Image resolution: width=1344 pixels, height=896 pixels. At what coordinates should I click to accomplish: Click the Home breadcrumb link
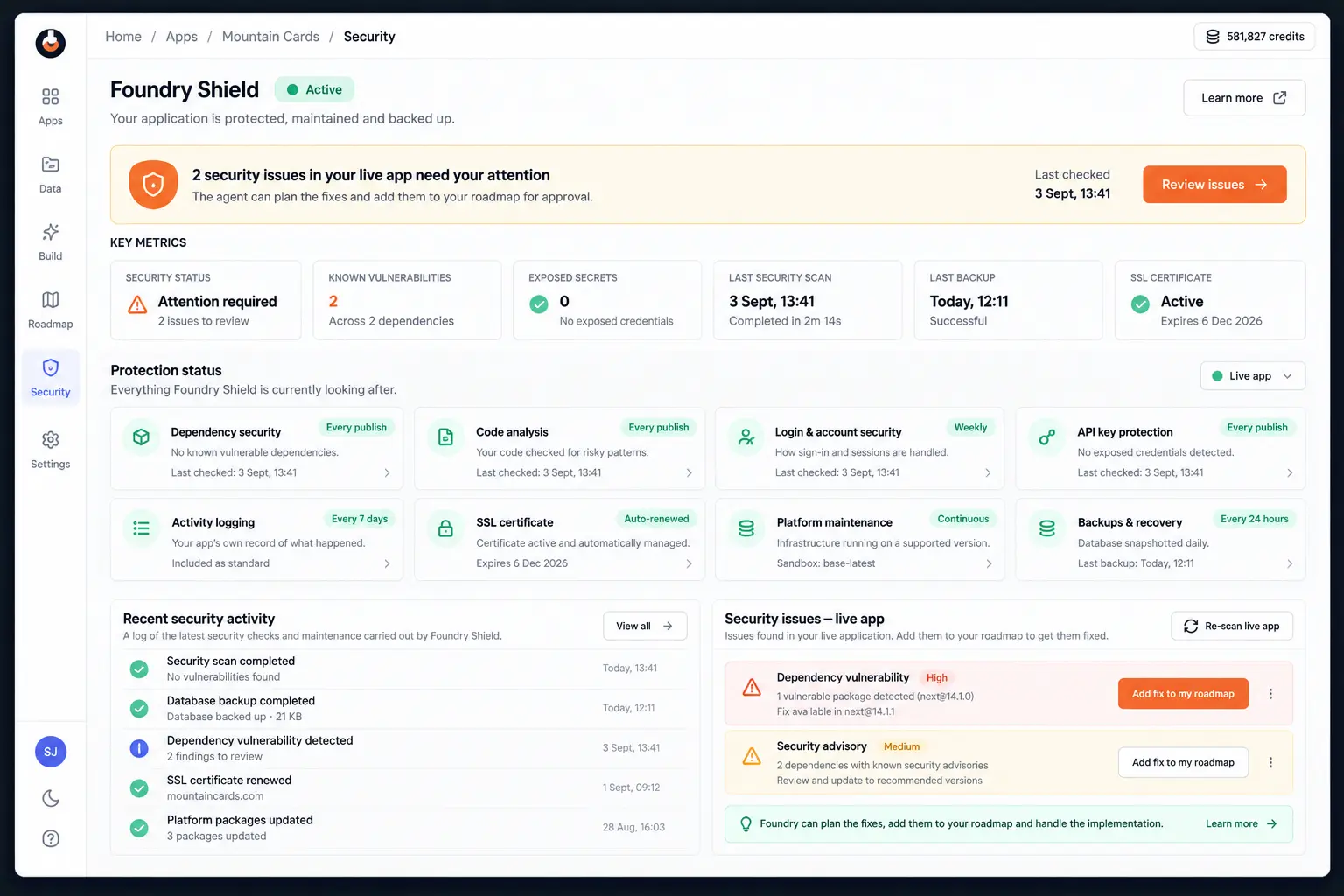tap(123, 37)
